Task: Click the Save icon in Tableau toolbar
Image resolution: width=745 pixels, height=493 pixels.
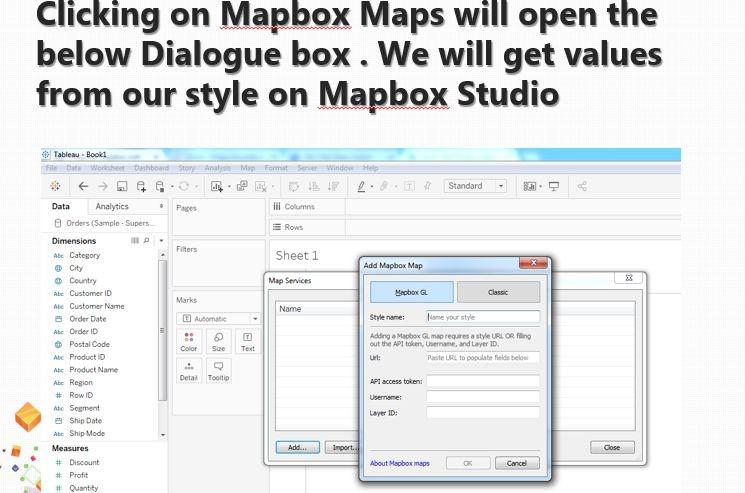Action: click(x=122, y=186)
